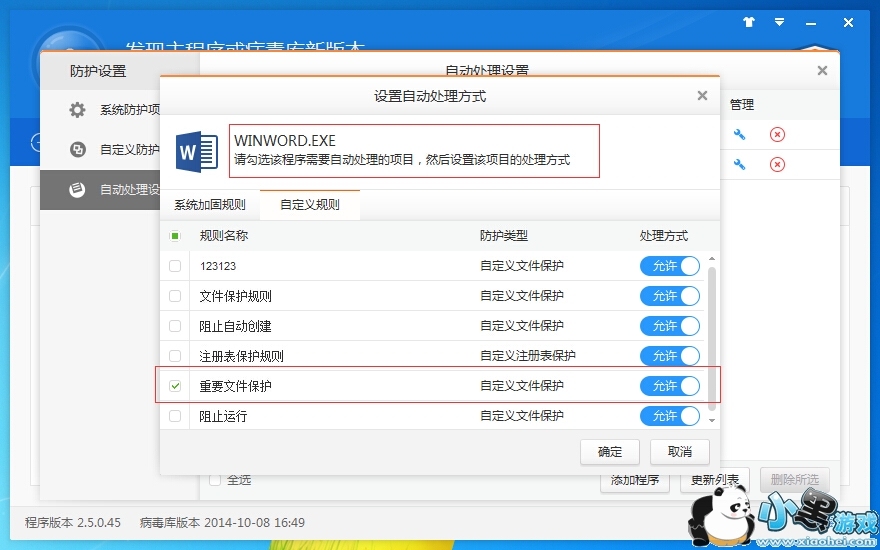Click the 程序版本 2.5.0.45 status text
The height and width of the screenshot is (550, 880).
pyautogui.click(x=73, y=523)
